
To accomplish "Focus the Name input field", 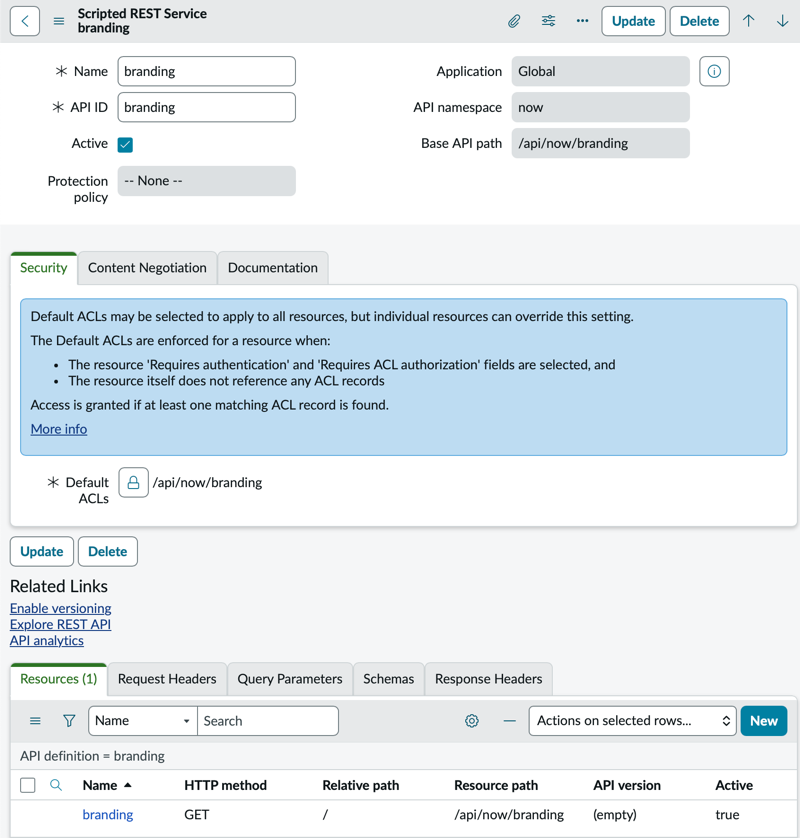I will [206, 71].
